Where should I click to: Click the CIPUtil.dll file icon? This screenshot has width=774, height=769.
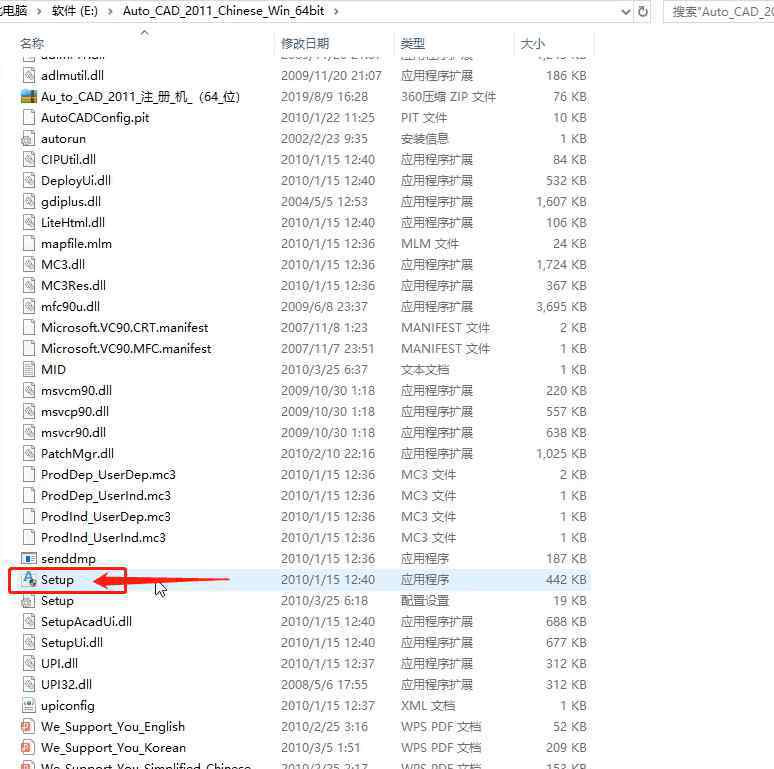pyautogui.click(x=29, y=159)
